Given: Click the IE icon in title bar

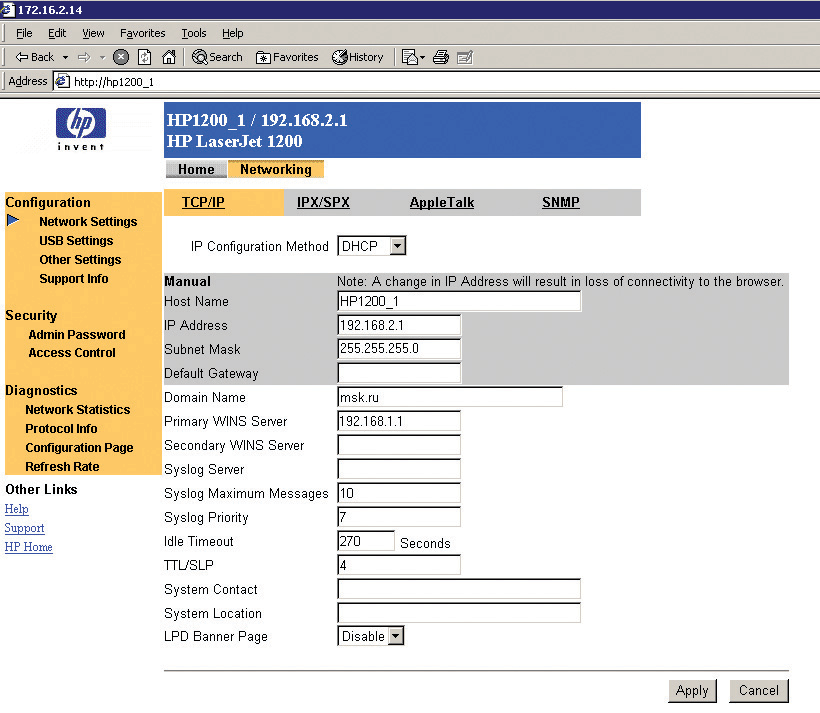Looking at the screenshot, I should [x=8, y=9].
